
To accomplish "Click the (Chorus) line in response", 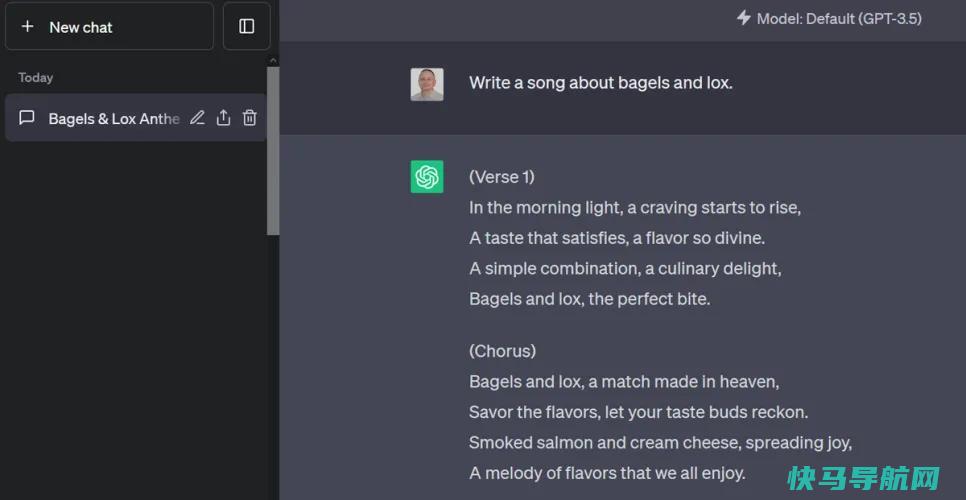I will pos(503,351).
